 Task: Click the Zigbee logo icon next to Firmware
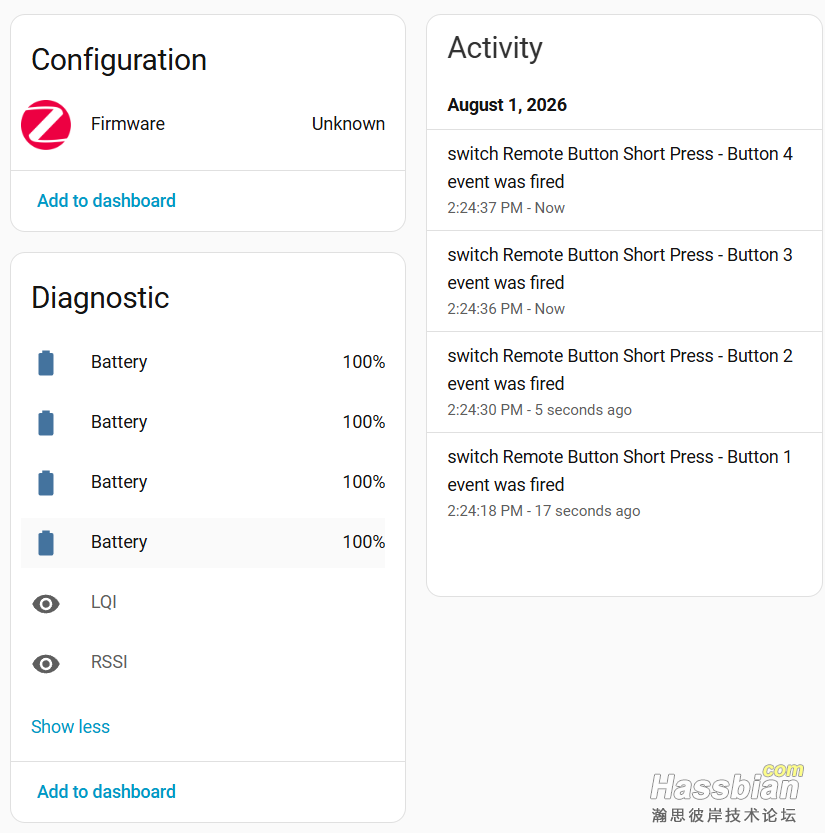pos(46,125)
